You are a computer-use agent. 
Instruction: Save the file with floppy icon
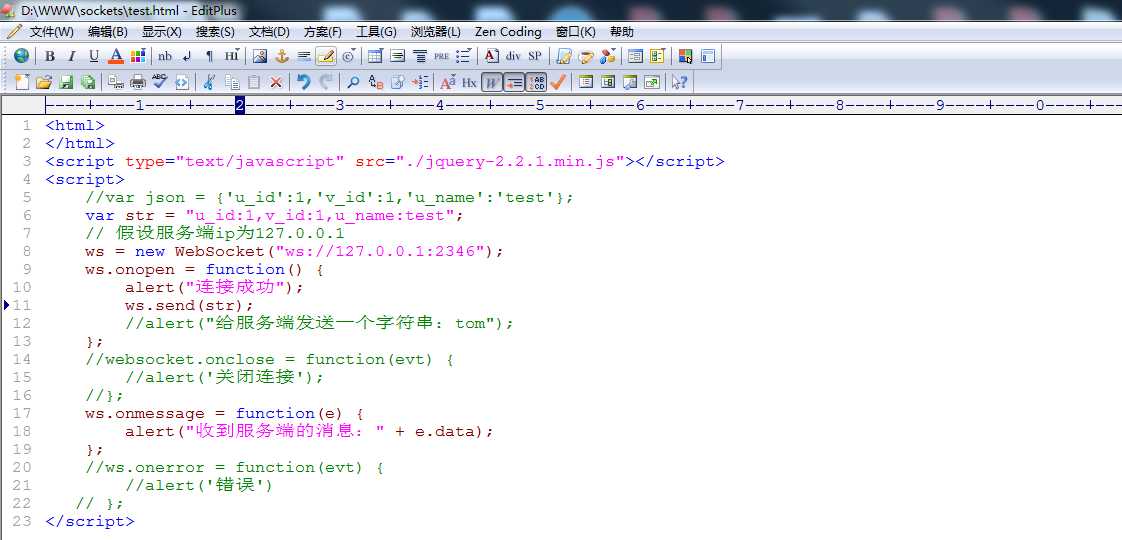[x=66, y=82]
